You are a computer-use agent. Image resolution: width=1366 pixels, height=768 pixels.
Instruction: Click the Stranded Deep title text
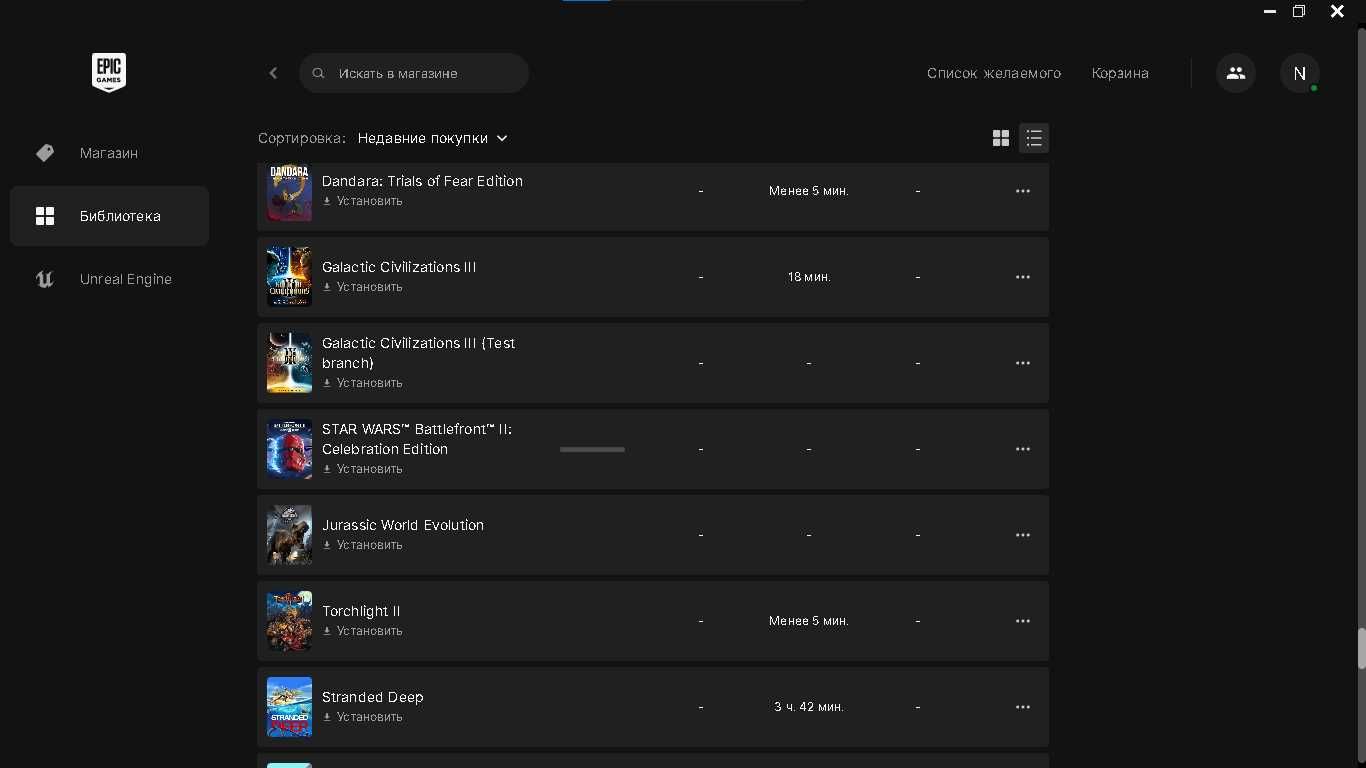tap(373, 697)
